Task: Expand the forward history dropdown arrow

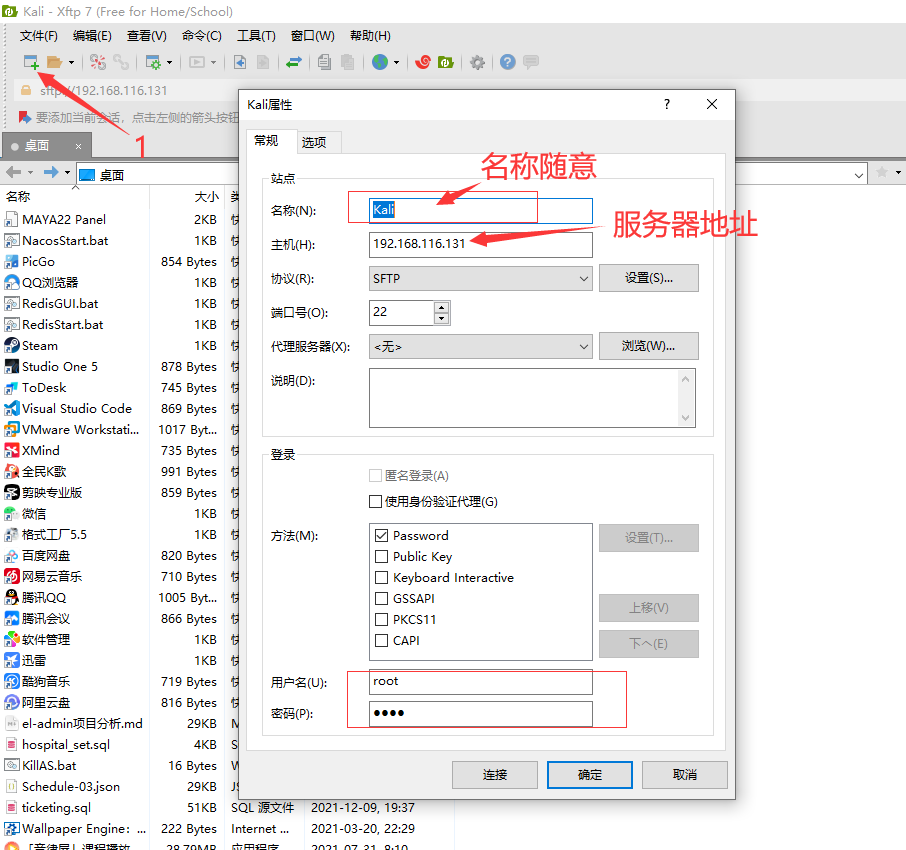Action: tap(68, 172)
